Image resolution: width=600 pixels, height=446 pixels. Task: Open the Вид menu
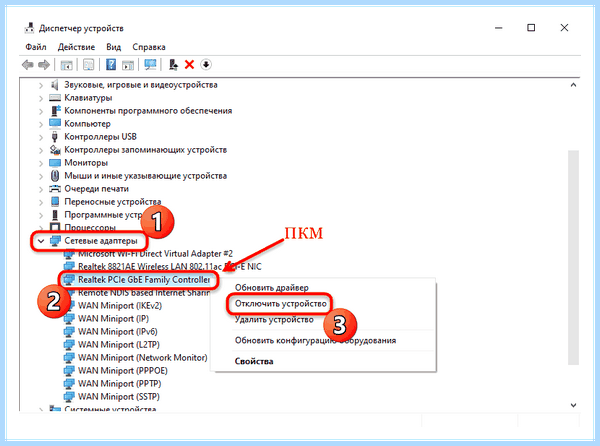click(x=114, y=47)
